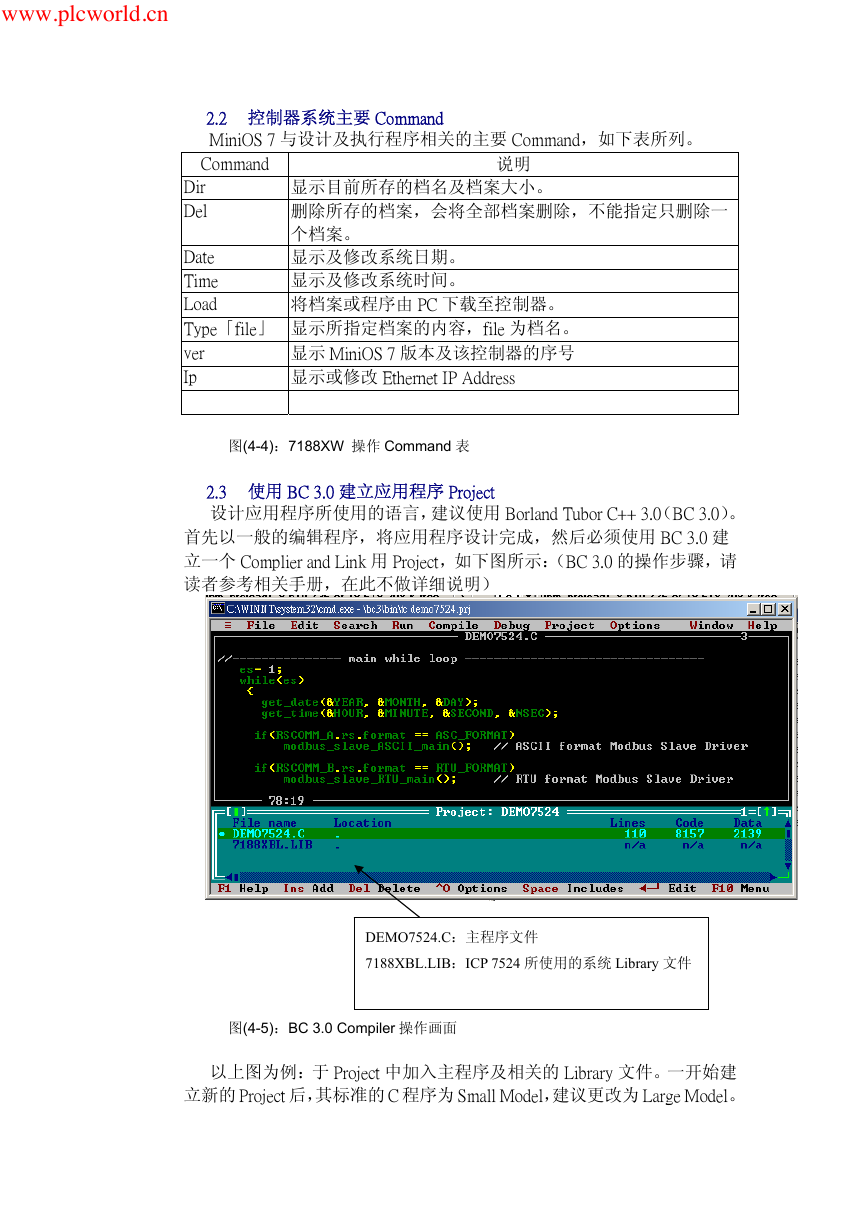Viewport: 868px width, 1228px height.
Task: Select the 7188XBL.LIB project file row
Action: (x=500, y=845)
